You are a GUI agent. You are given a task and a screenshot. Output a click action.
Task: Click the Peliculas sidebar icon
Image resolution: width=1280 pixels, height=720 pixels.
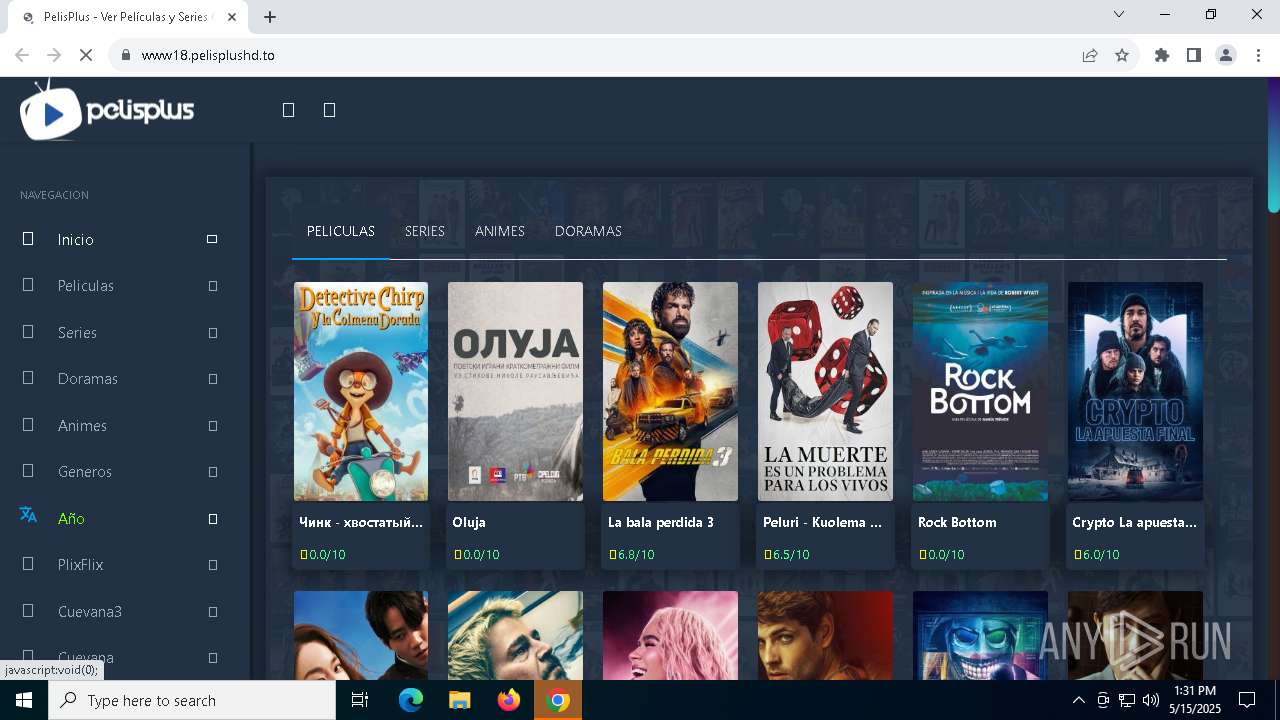coord(28,285)
